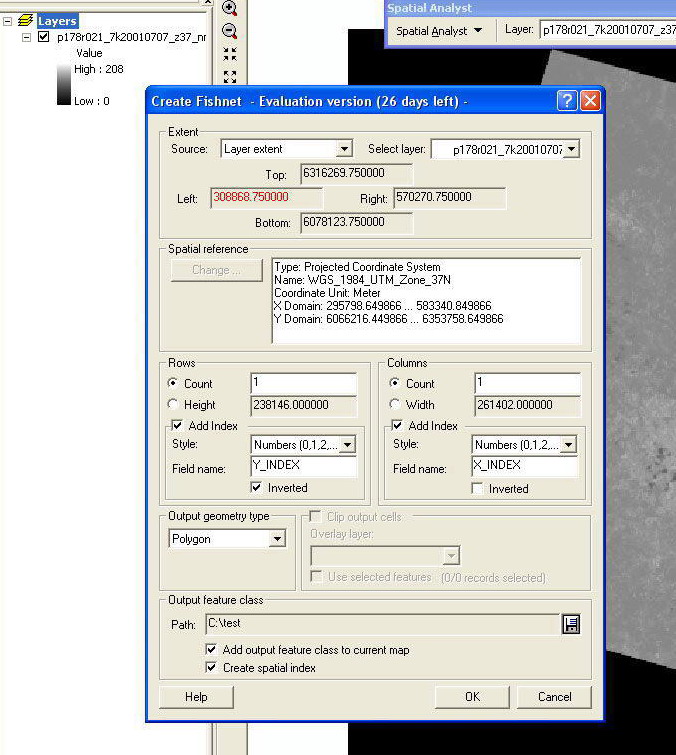Click the Path field showing C:\test
This screenshot has width=676, height=755.
[382, 624]
